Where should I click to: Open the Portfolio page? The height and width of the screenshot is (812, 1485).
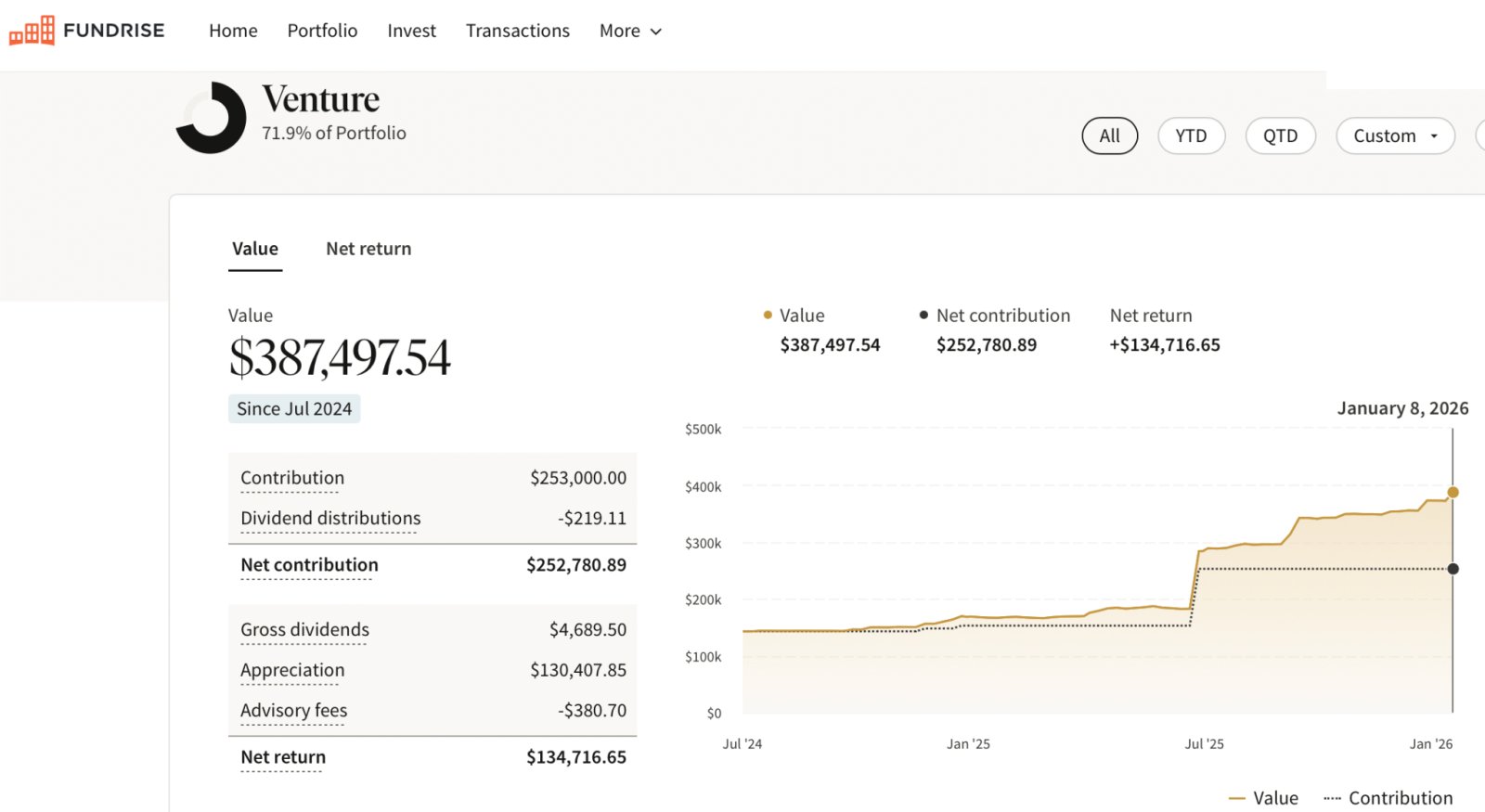[x=322, y=31]
